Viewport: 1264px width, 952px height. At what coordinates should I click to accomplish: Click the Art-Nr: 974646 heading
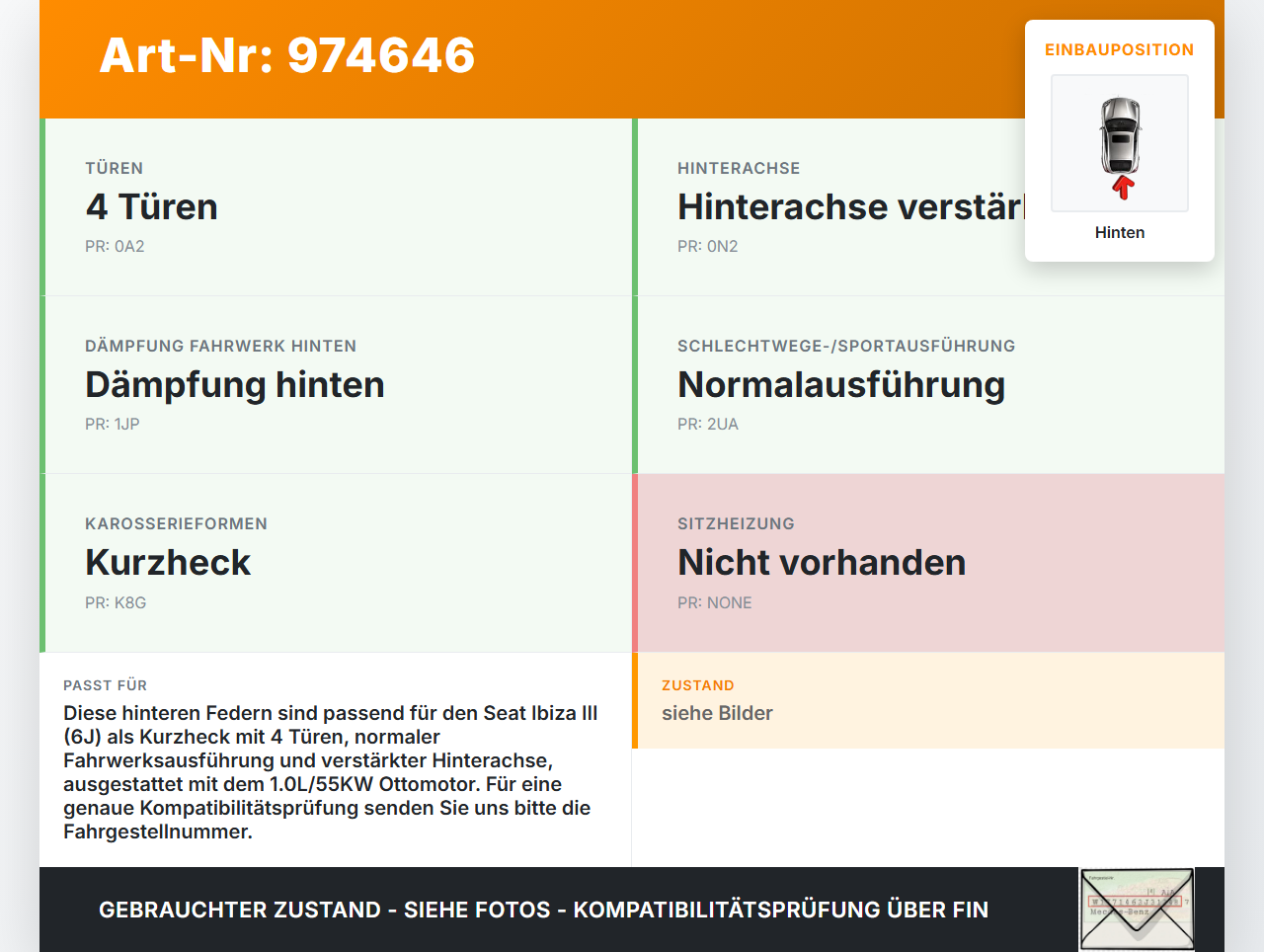coord(287,55)
